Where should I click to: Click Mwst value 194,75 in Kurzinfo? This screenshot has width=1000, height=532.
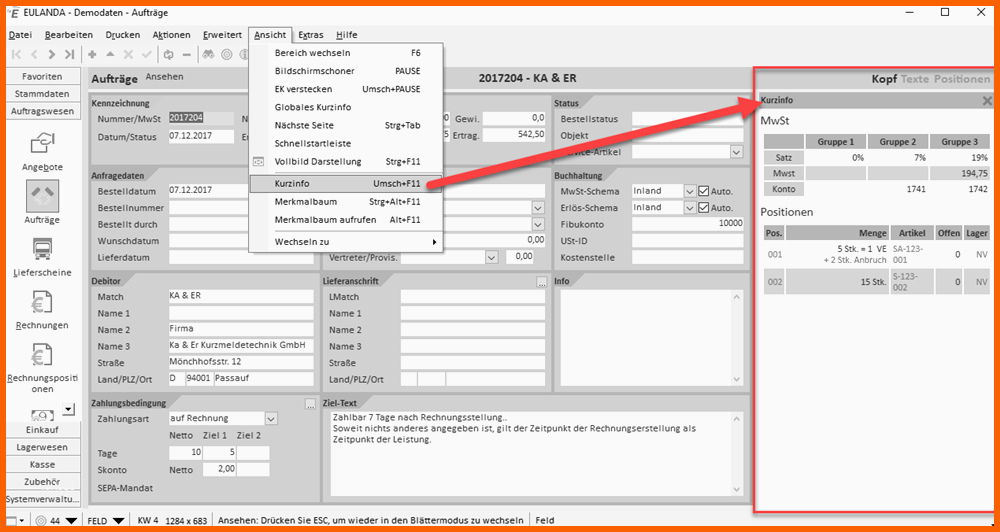pyautogui.click(x=960, y=173)
